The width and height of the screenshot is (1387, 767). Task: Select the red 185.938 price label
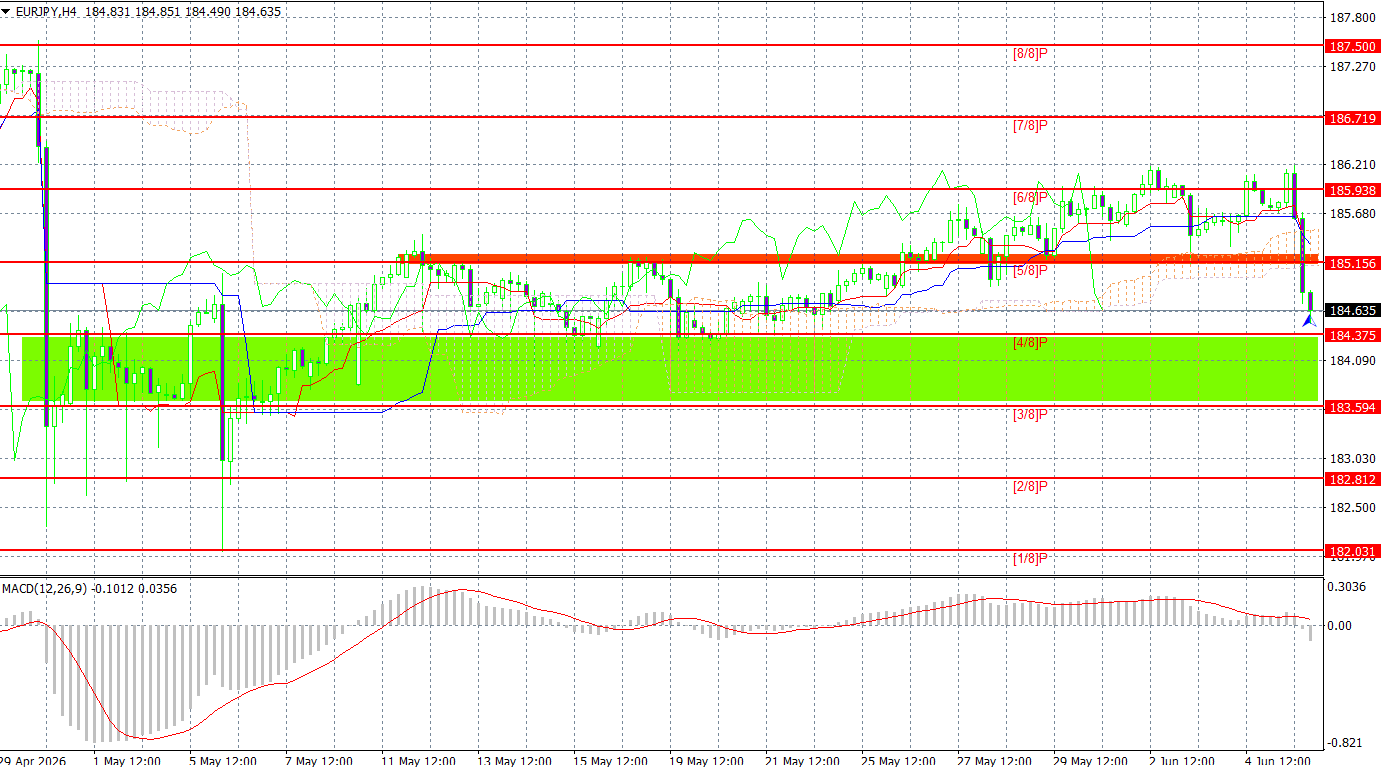coord(1352,190)
